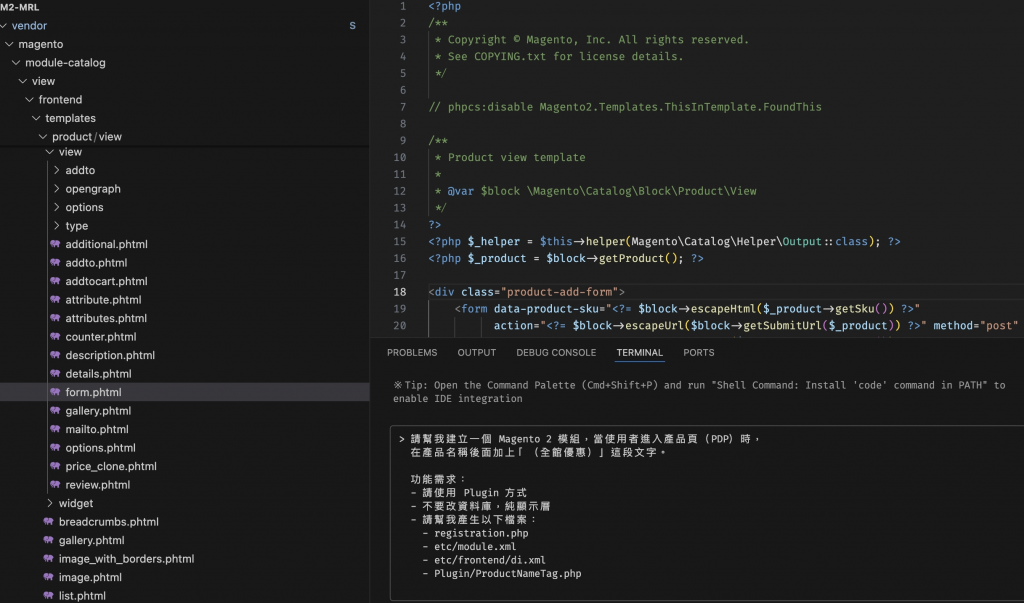
Task: Expand the widget folder chevron
Action: (x=50, y=503)
